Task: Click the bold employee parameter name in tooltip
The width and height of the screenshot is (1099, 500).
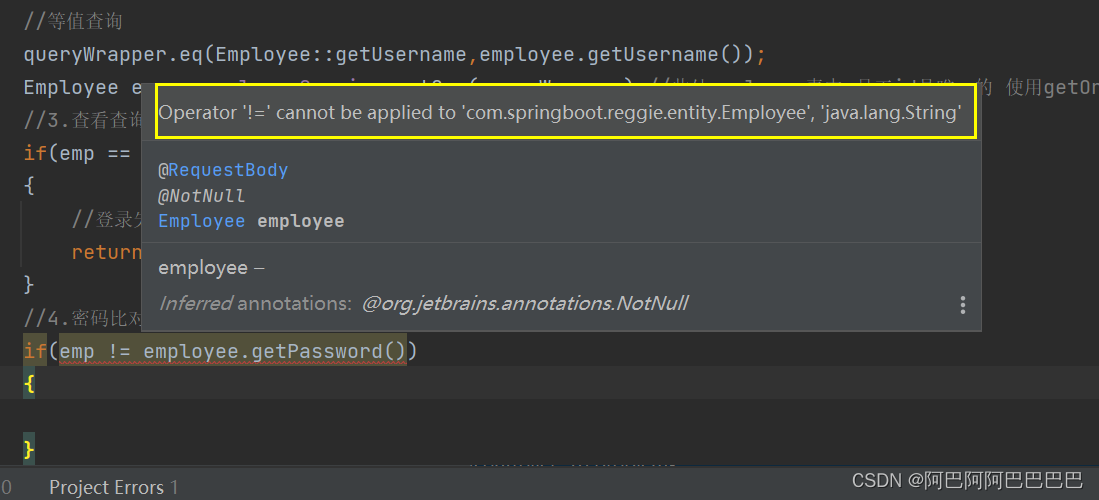Action: [301, 221]
